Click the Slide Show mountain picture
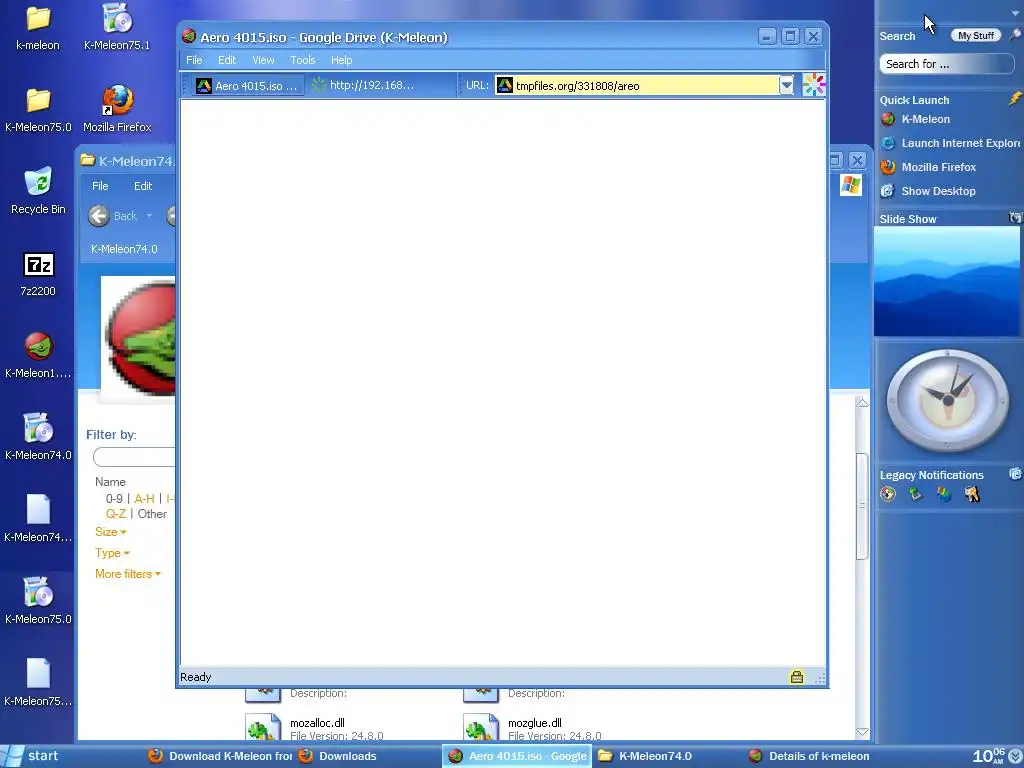The width and height of the screenshot is (1024, 768). pyautogui.click(x=946, y=281)
